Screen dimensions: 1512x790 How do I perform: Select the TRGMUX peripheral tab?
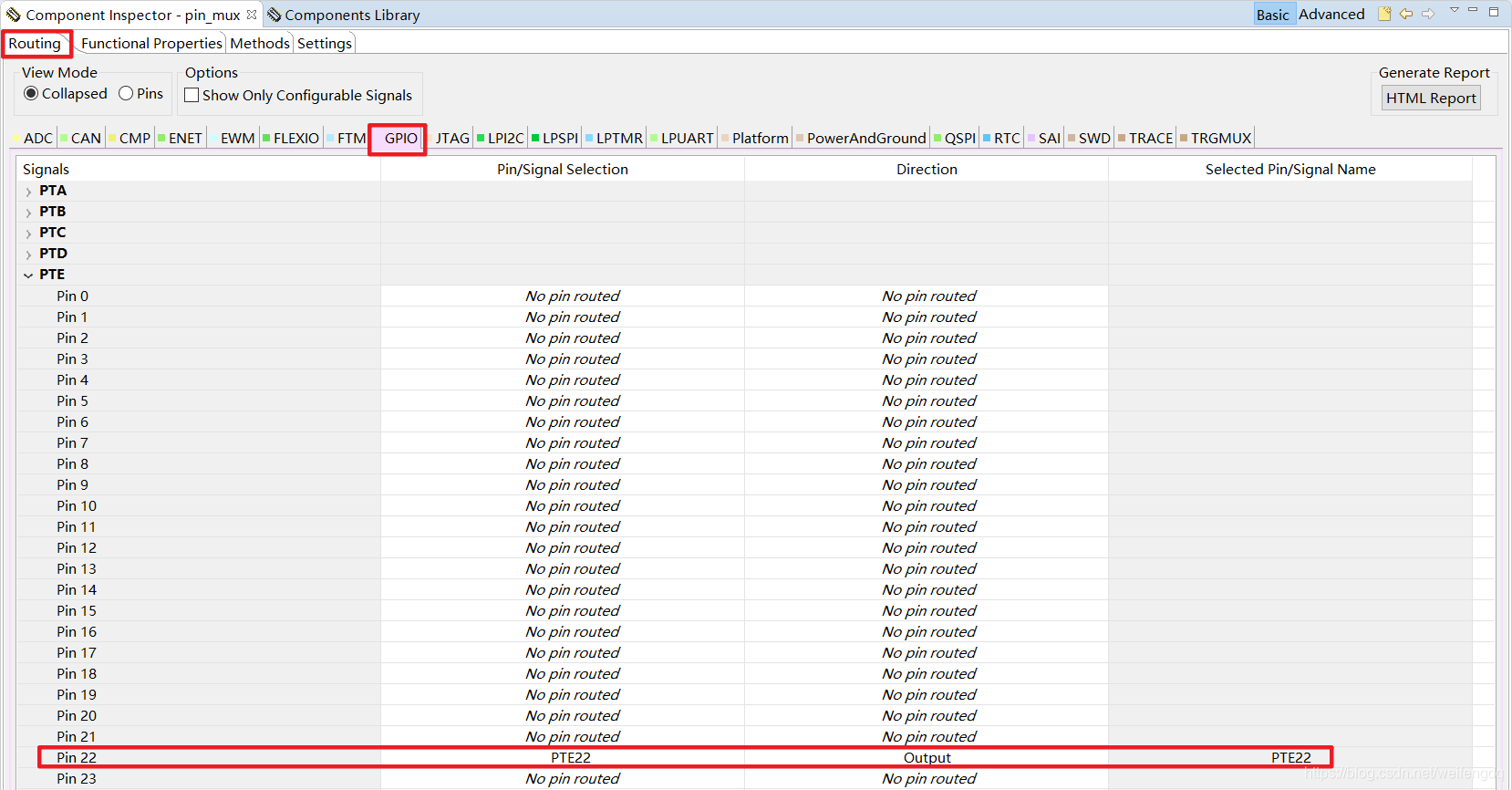click(1217, 138)
